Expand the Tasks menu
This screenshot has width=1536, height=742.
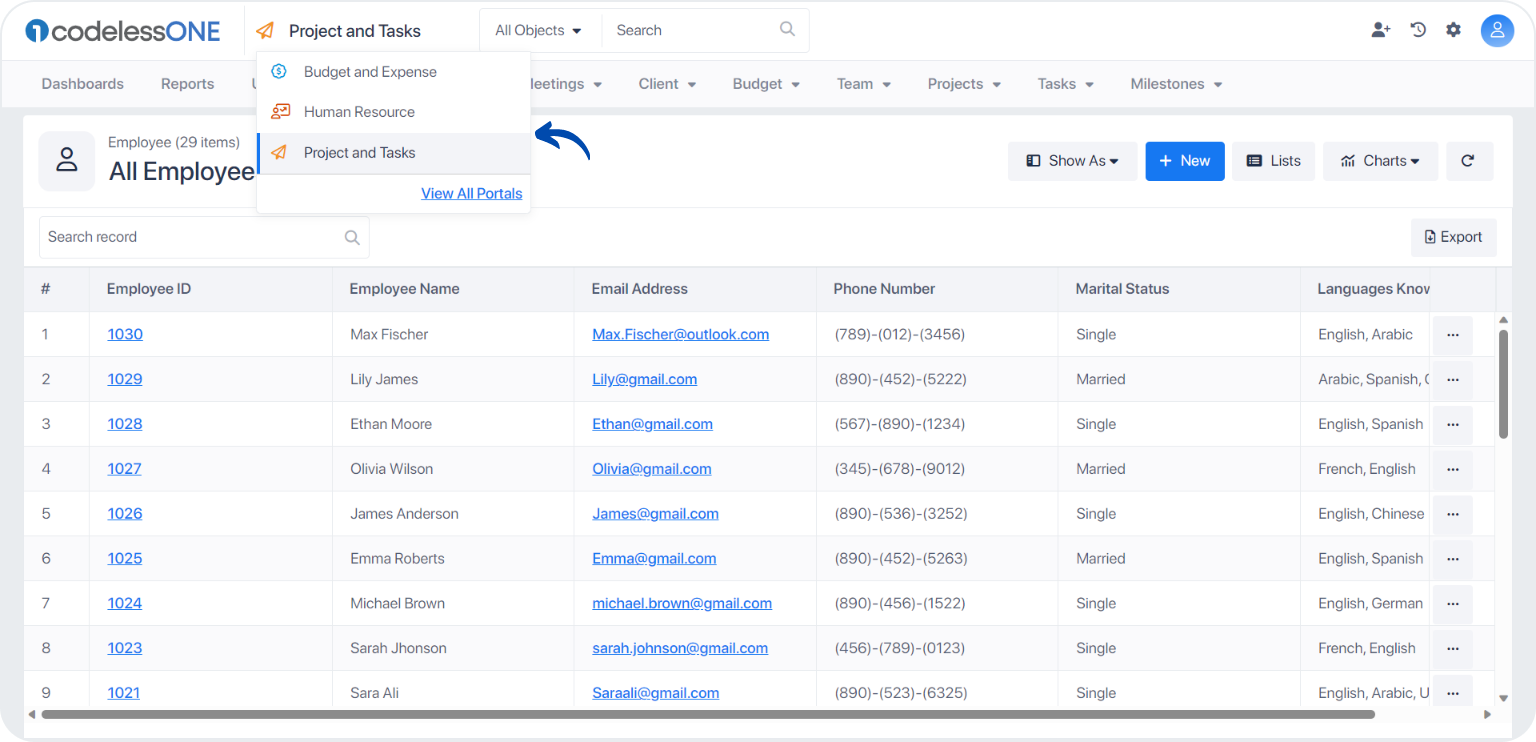1066,84
